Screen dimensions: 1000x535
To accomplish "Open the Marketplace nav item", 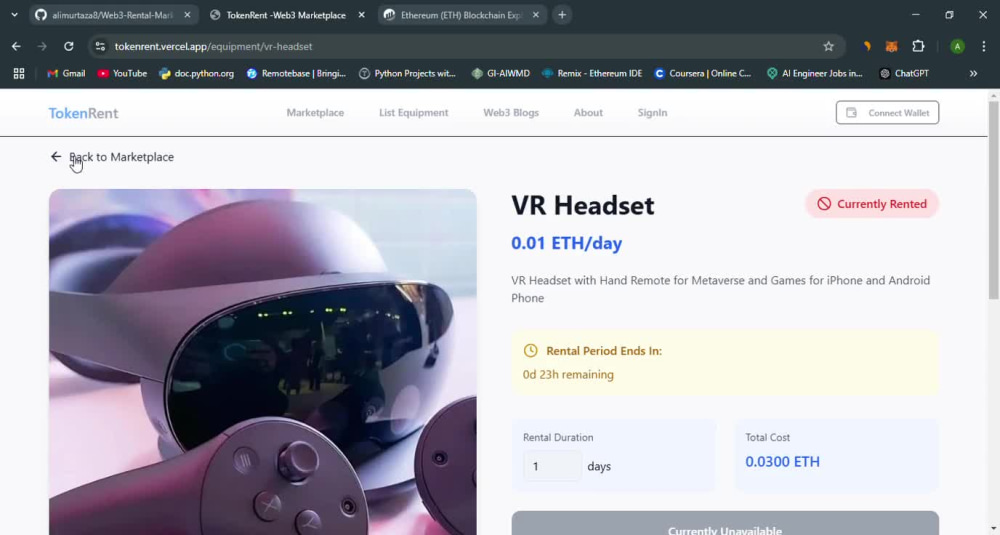I will pos(315,113).
